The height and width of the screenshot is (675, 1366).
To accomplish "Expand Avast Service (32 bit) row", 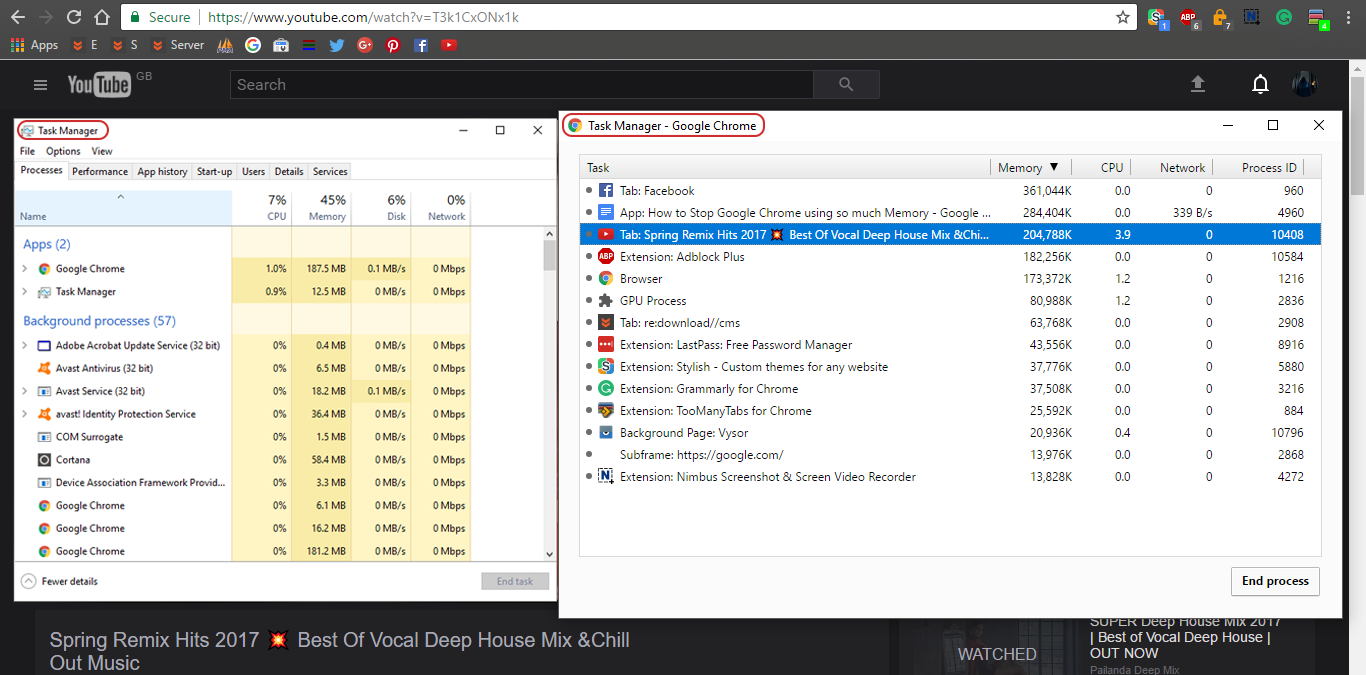I will pyautogui.click(x=24, y=391).
